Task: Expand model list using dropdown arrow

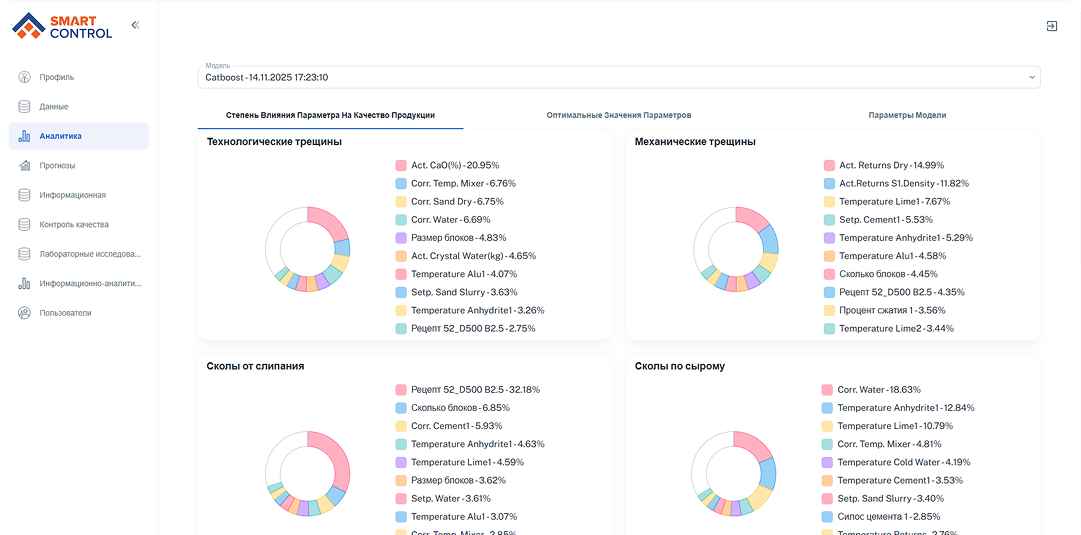Action: click(1031, 77)
